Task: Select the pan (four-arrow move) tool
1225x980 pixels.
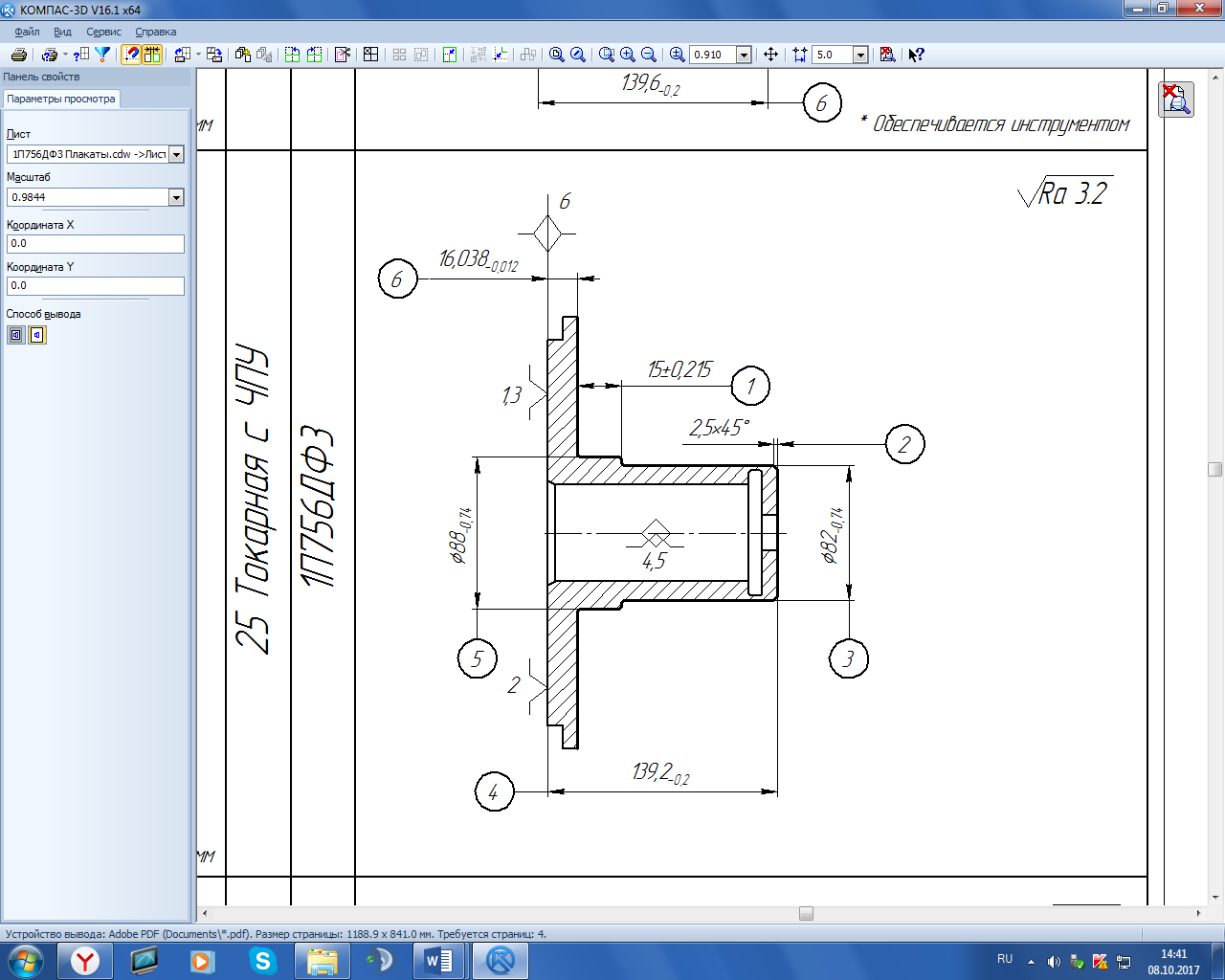Action: coord(770,55)
